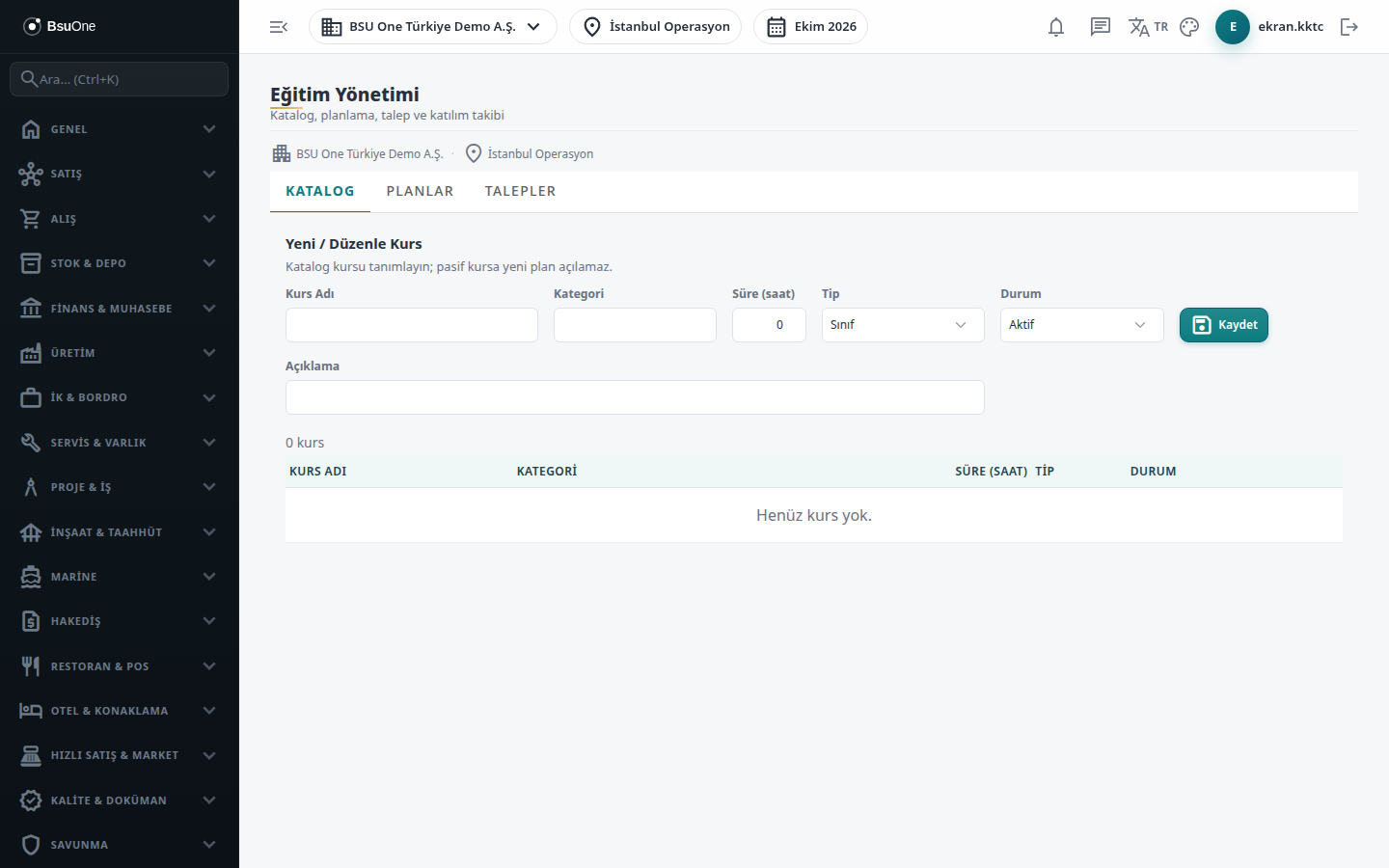Image resolution: width=1389 pixels, height=868 pixels.
Task: Switch to the Planlar tab
Action: [420, 191]
